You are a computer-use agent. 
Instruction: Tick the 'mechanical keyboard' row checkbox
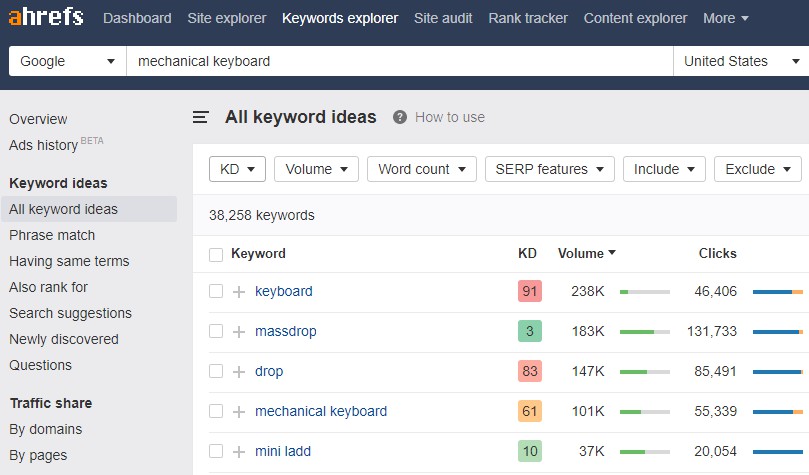click(x=216, y=411)
